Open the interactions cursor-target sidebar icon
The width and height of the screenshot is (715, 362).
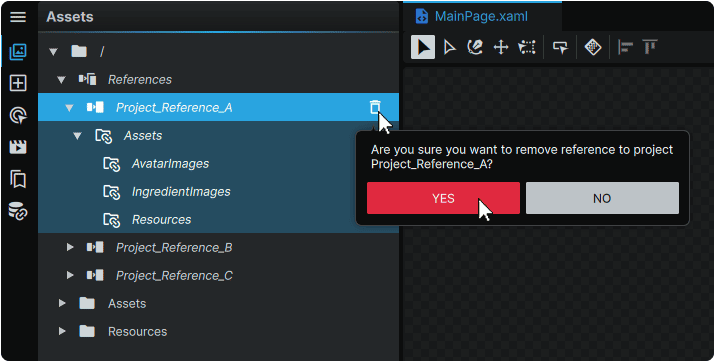pyautogui.click(x=18, y=116)
